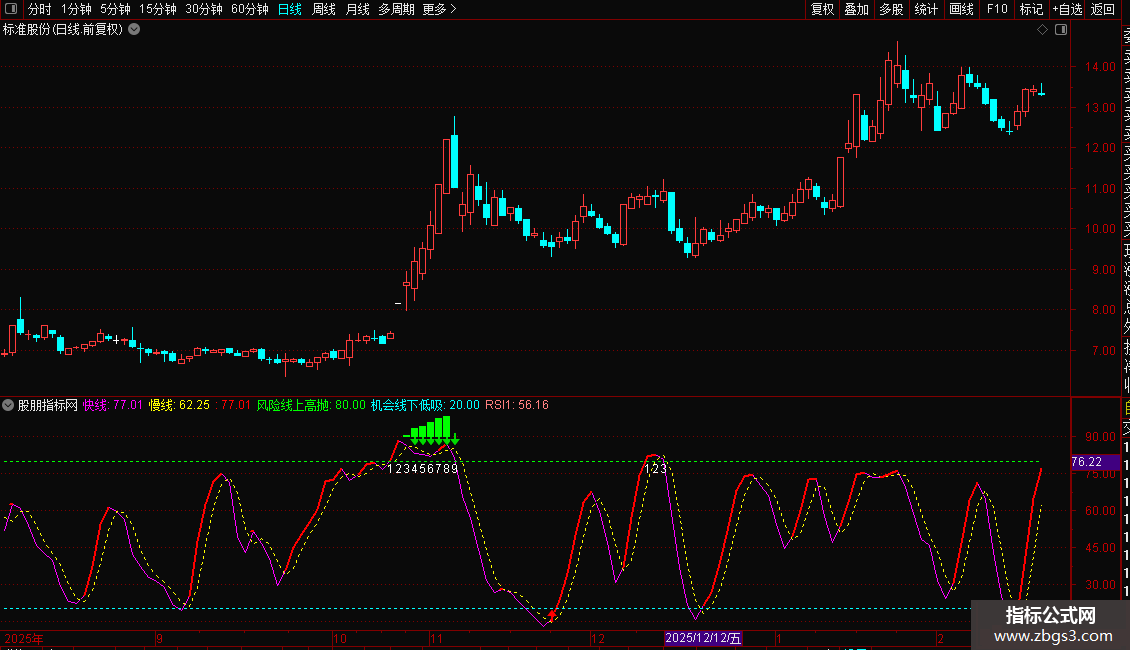
Task: Select the 月线 monthly period
Action: coord(357,9)
